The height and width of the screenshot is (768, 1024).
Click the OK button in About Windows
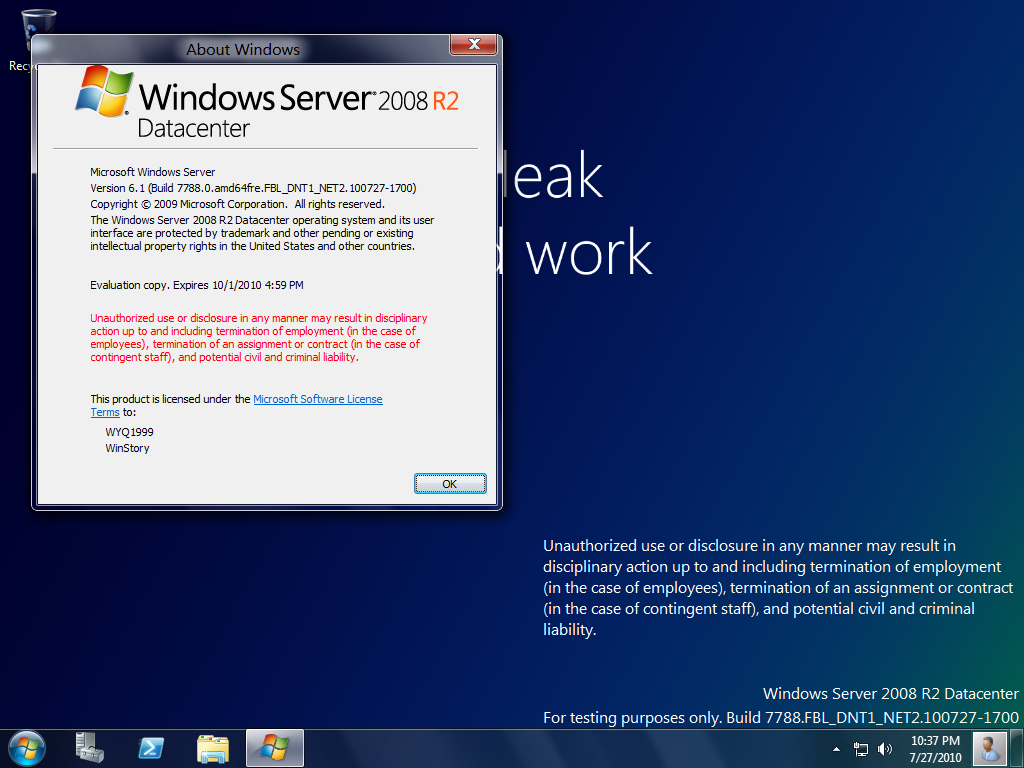450,484
